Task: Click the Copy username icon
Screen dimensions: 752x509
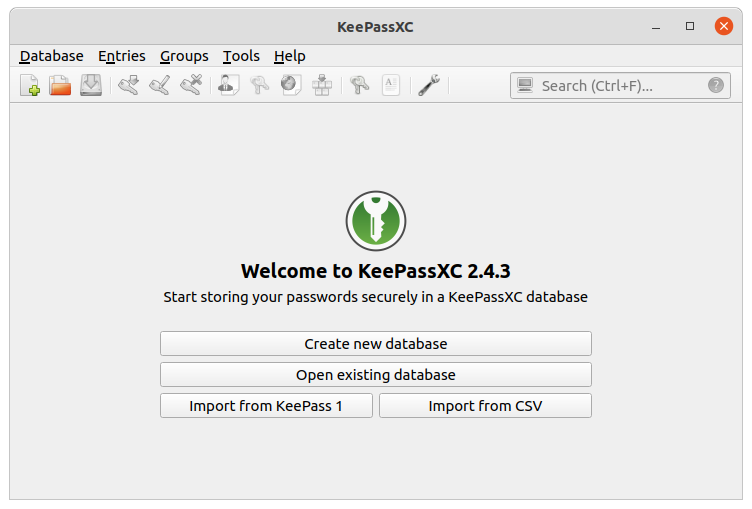Action: point(228,86)
